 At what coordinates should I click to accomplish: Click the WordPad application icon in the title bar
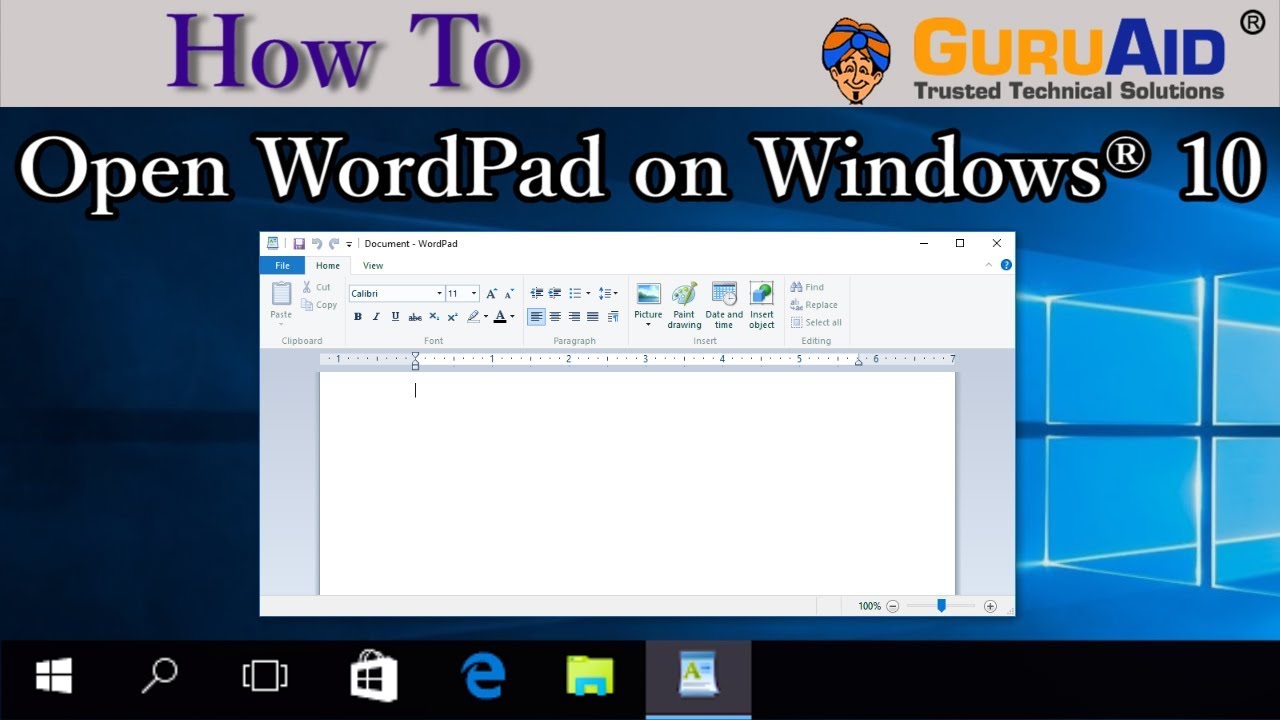273,243
